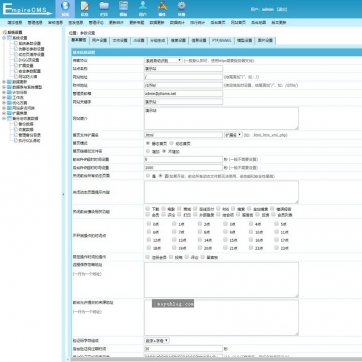Click the 退出 logout link beside admin
This screenshot has height=362, width=362.
[x=282, y=9]
